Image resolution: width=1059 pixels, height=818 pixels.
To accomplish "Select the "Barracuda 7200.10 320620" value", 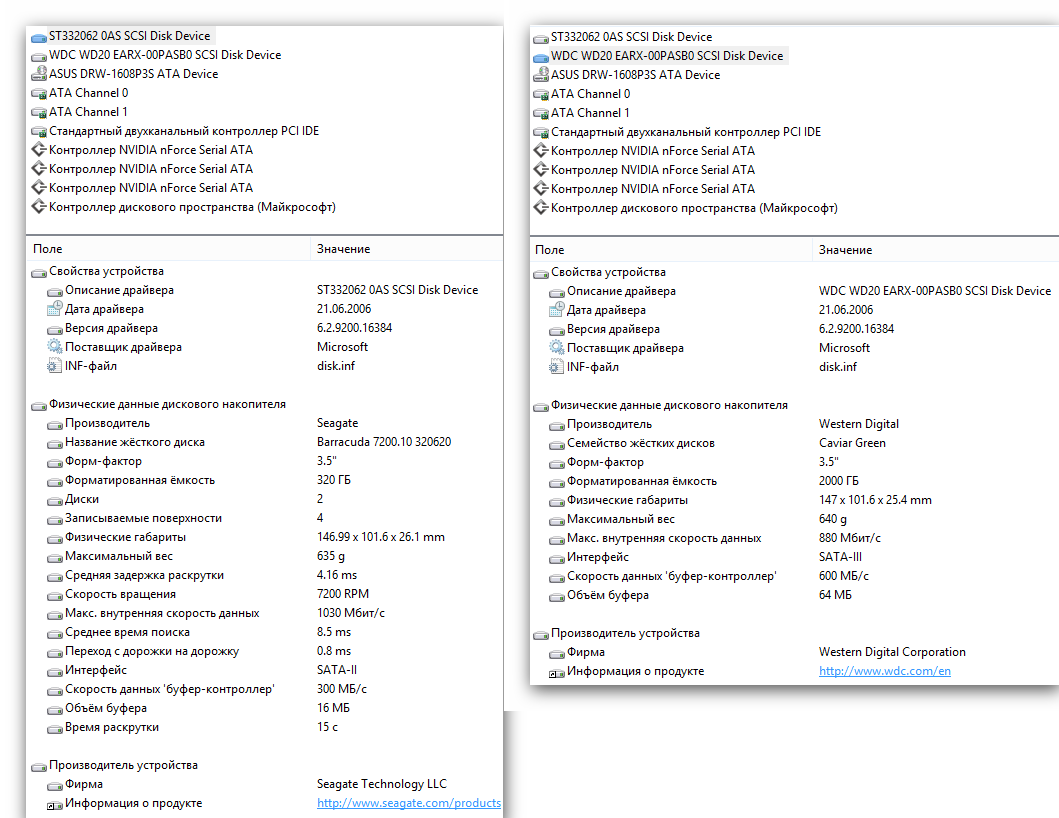I will coord(383,442).
